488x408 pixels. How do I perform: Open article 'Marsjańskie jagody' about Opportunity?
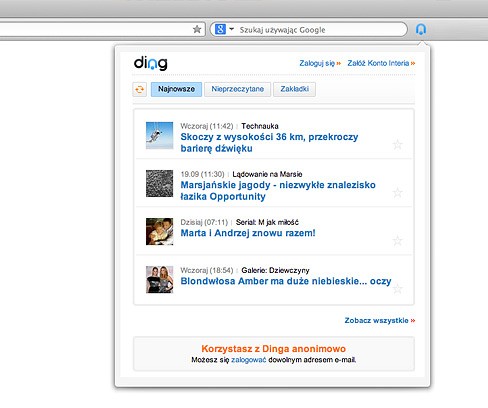point(278,190)
